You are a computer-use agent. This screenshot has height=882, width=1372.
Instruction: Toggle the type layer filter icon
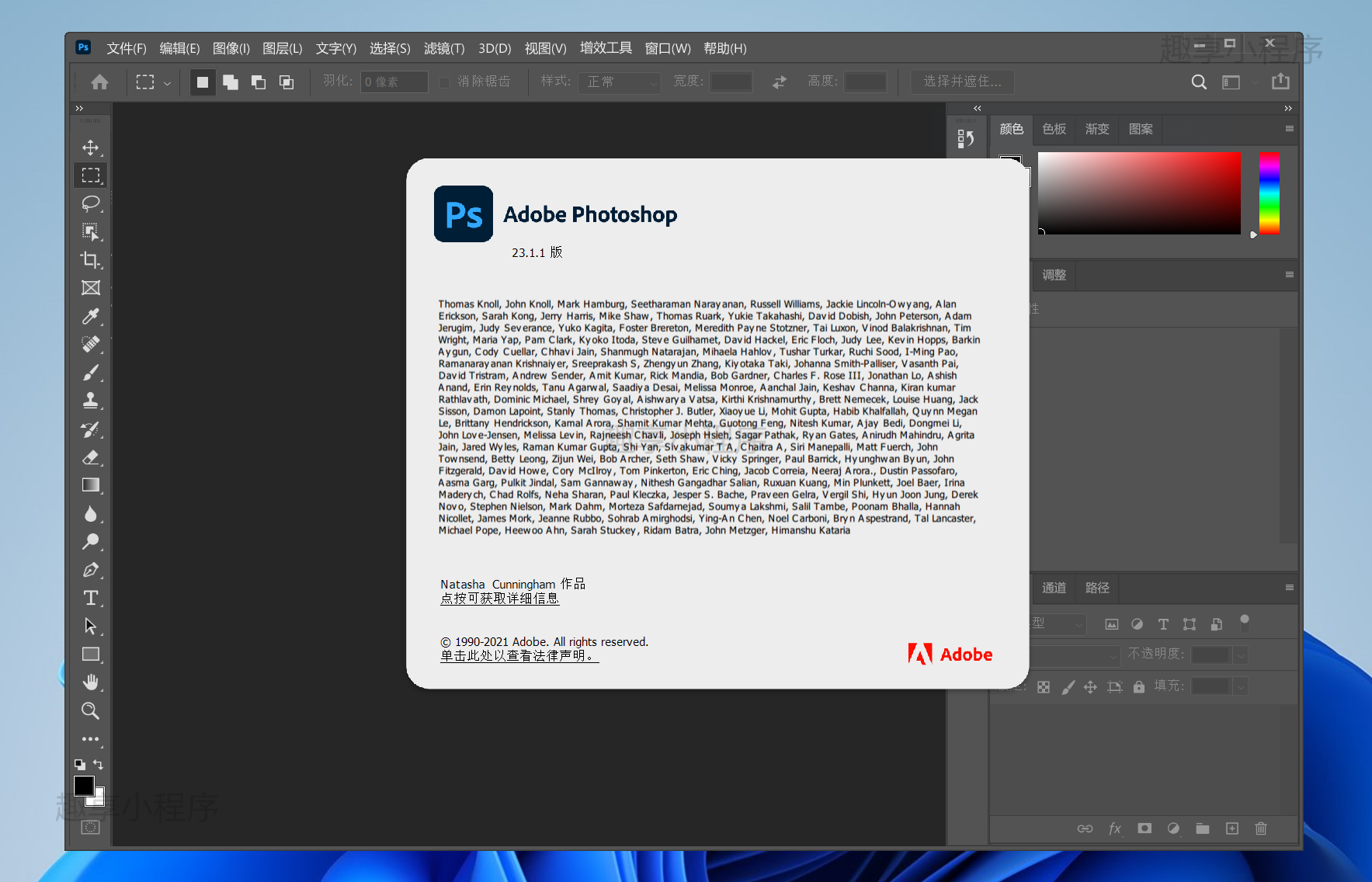(1163, 624)
